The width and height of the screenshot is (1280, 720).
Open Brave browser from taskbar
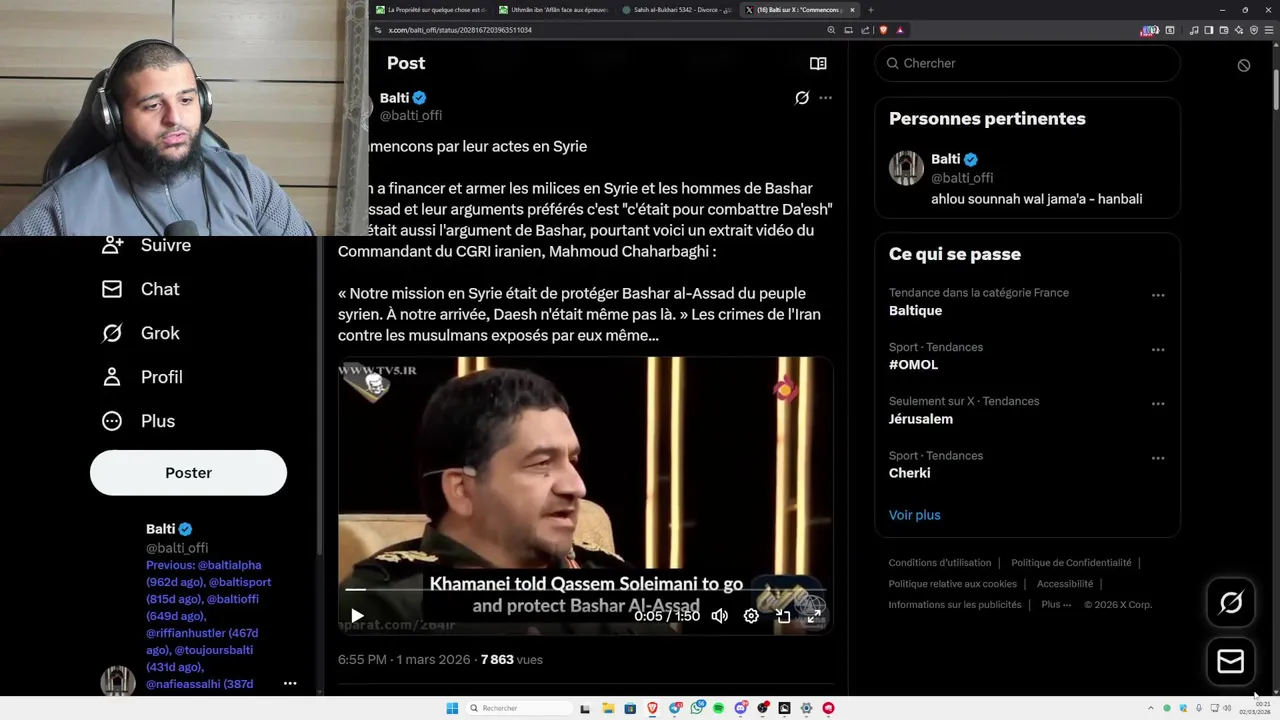[653, 708]
